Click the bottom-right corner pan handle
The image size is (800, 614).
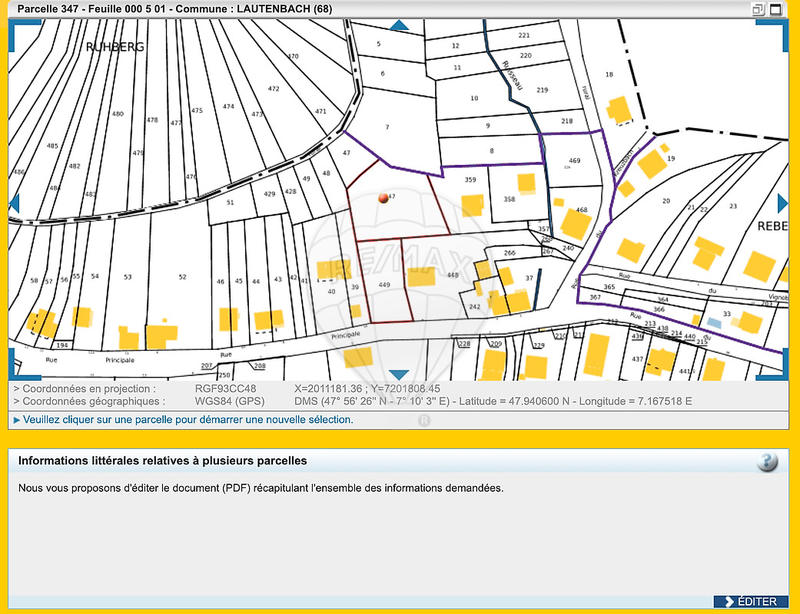click(x=782, y=372)
